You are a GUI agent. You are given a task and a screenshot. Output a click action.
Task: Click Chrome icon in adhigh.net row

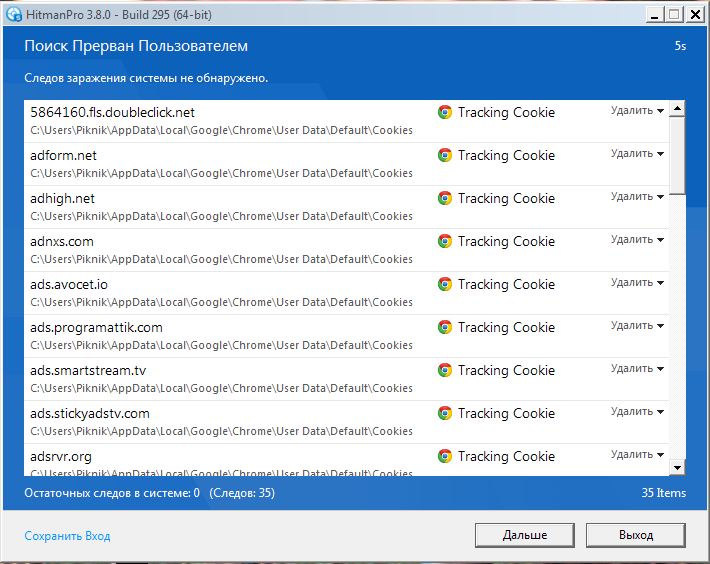[x=445, y=198]
